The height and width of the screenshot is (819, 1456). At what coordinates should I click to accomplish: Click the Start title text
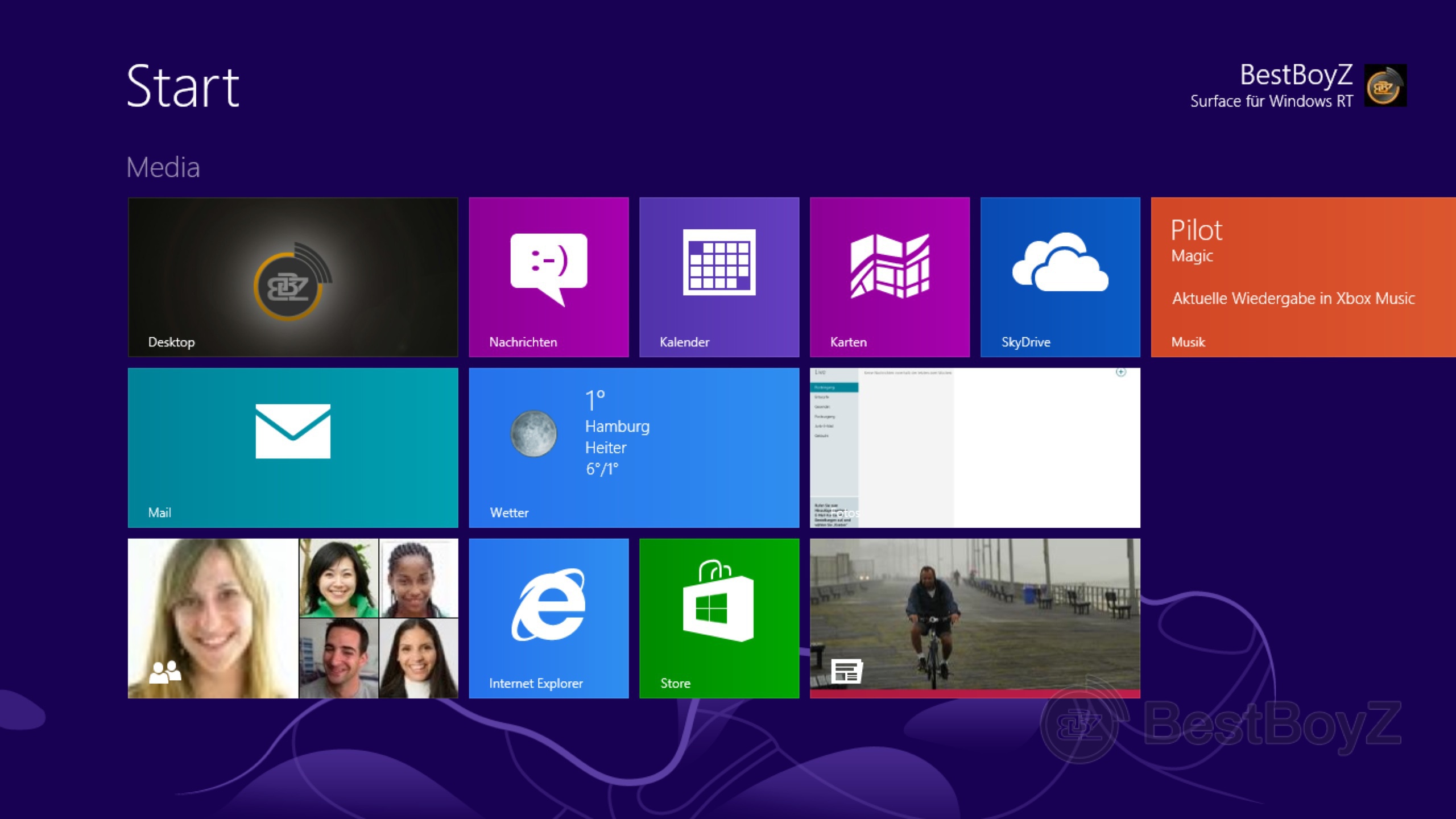point(183,86)
